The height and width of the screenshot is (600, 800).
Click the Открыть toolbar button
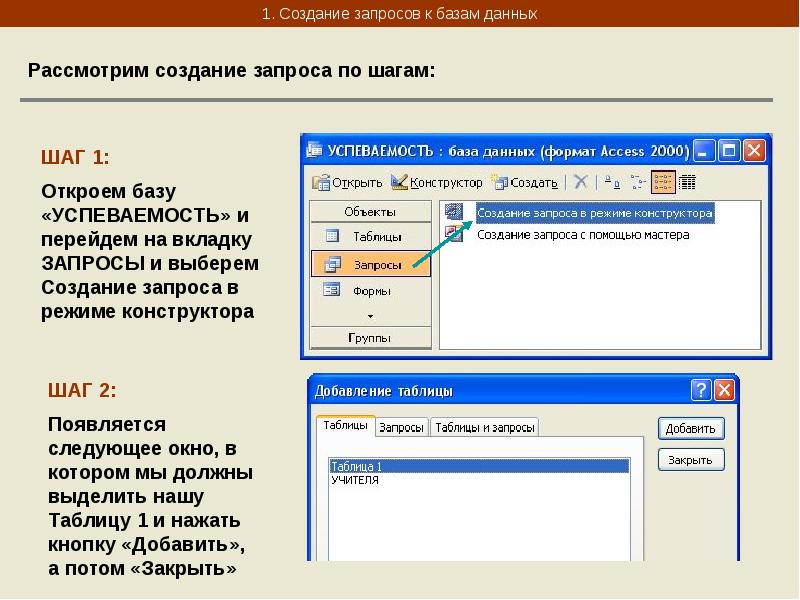(347, 182)
